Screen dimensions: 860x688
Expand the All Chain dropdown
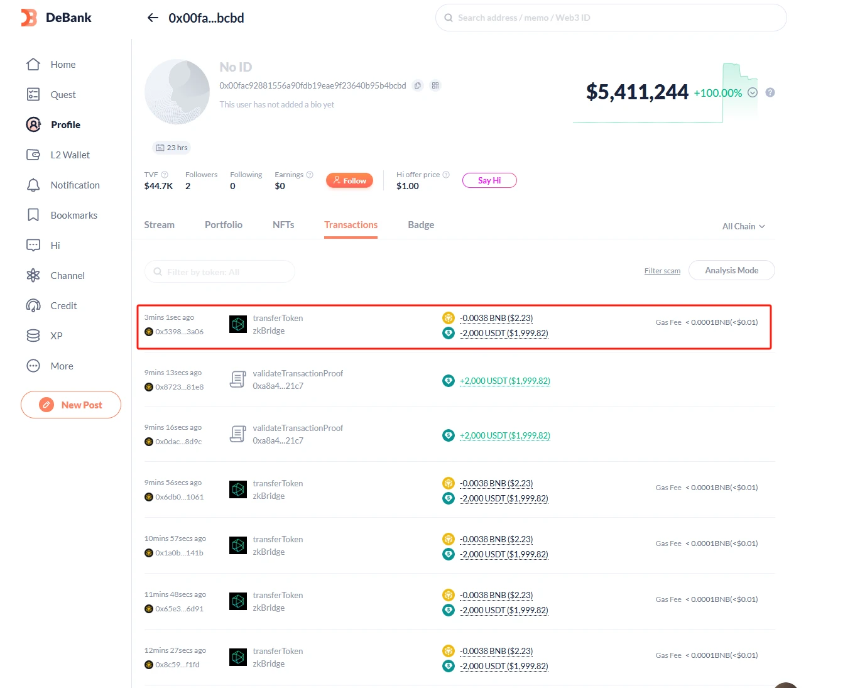(x=743, y=226)
